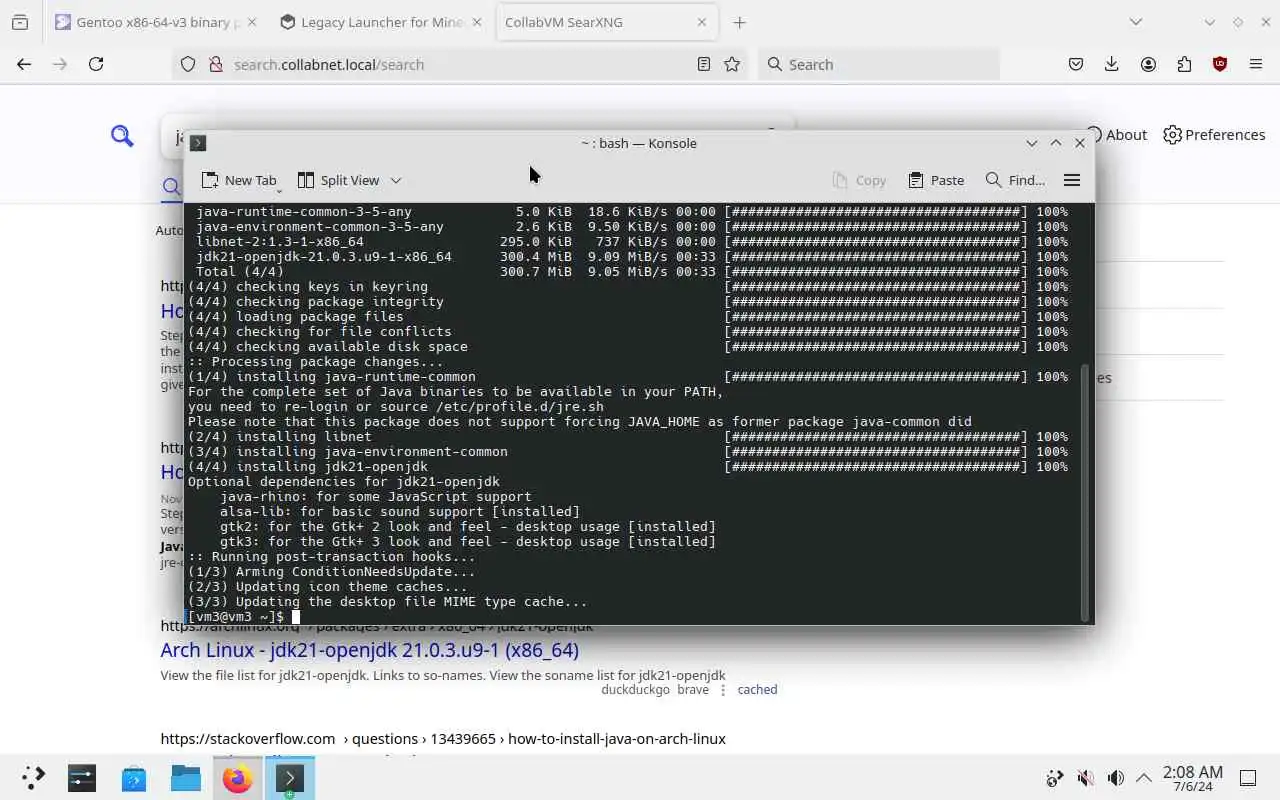The image size is (1280, 800).
Task: Open SearXNG Preferences
Action: [x=1214, y=135]
